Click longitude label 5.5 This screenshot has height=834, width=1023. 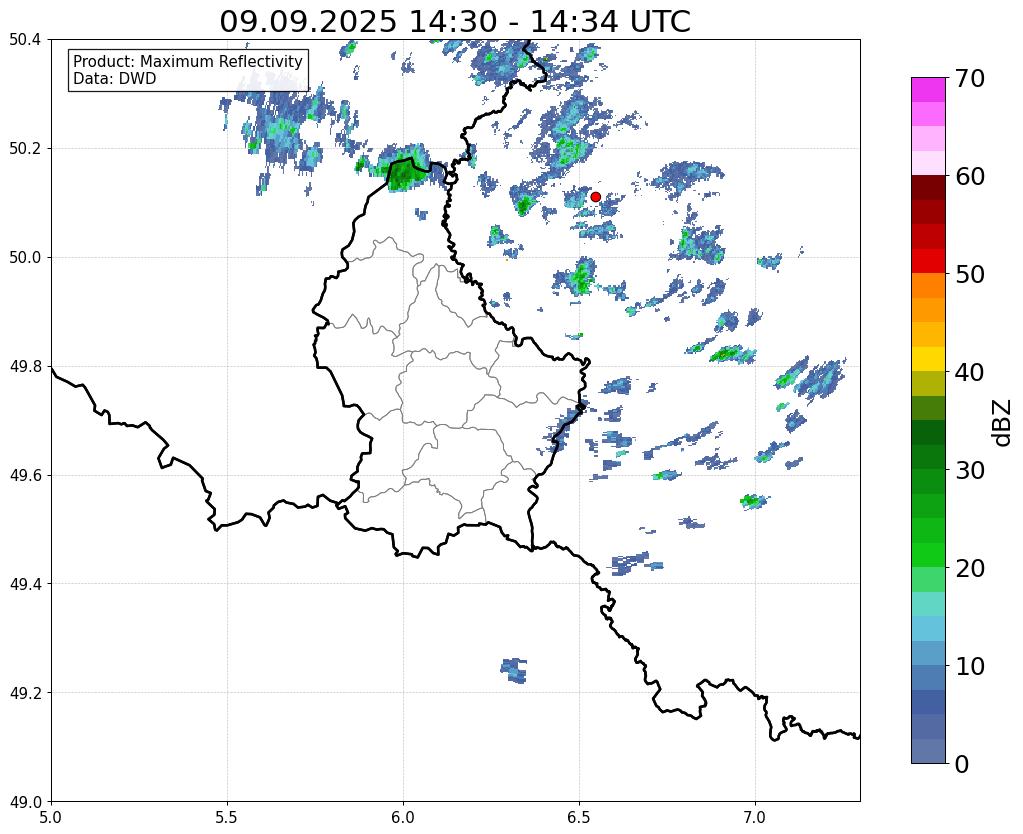tap(227, 817)
